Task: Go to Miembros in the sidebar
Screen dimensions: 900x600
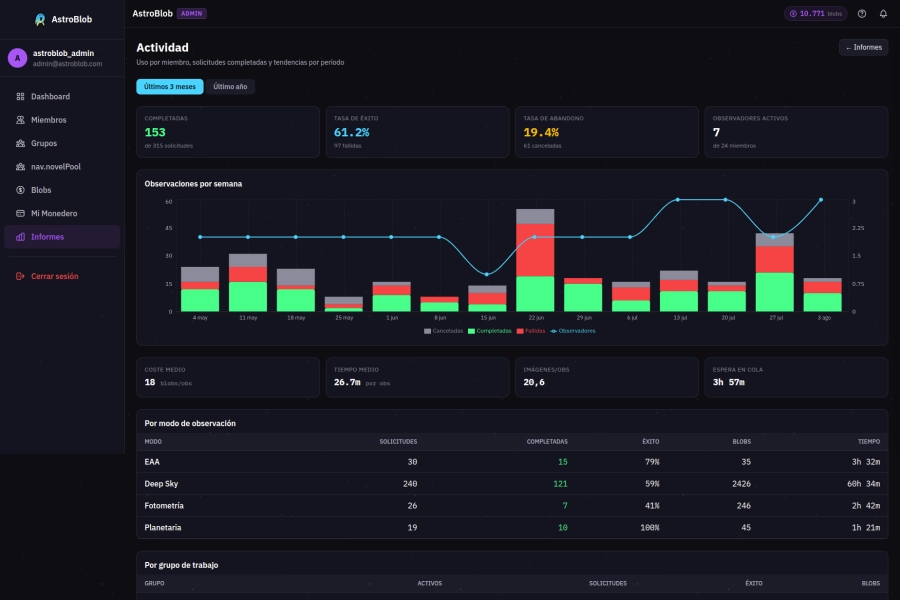Action: coord(62,120)
